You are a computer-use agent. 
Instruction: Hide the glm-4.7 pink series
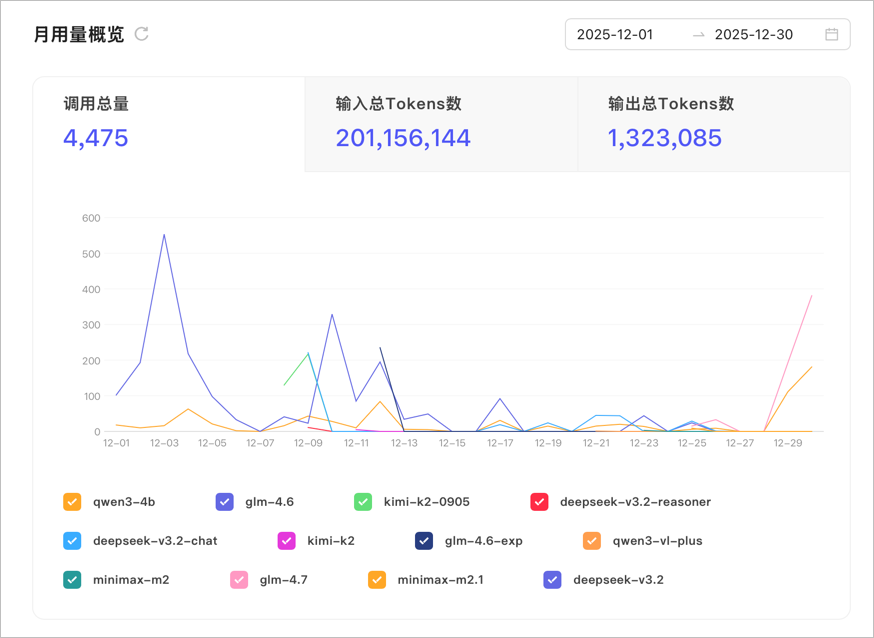point(239,580)
